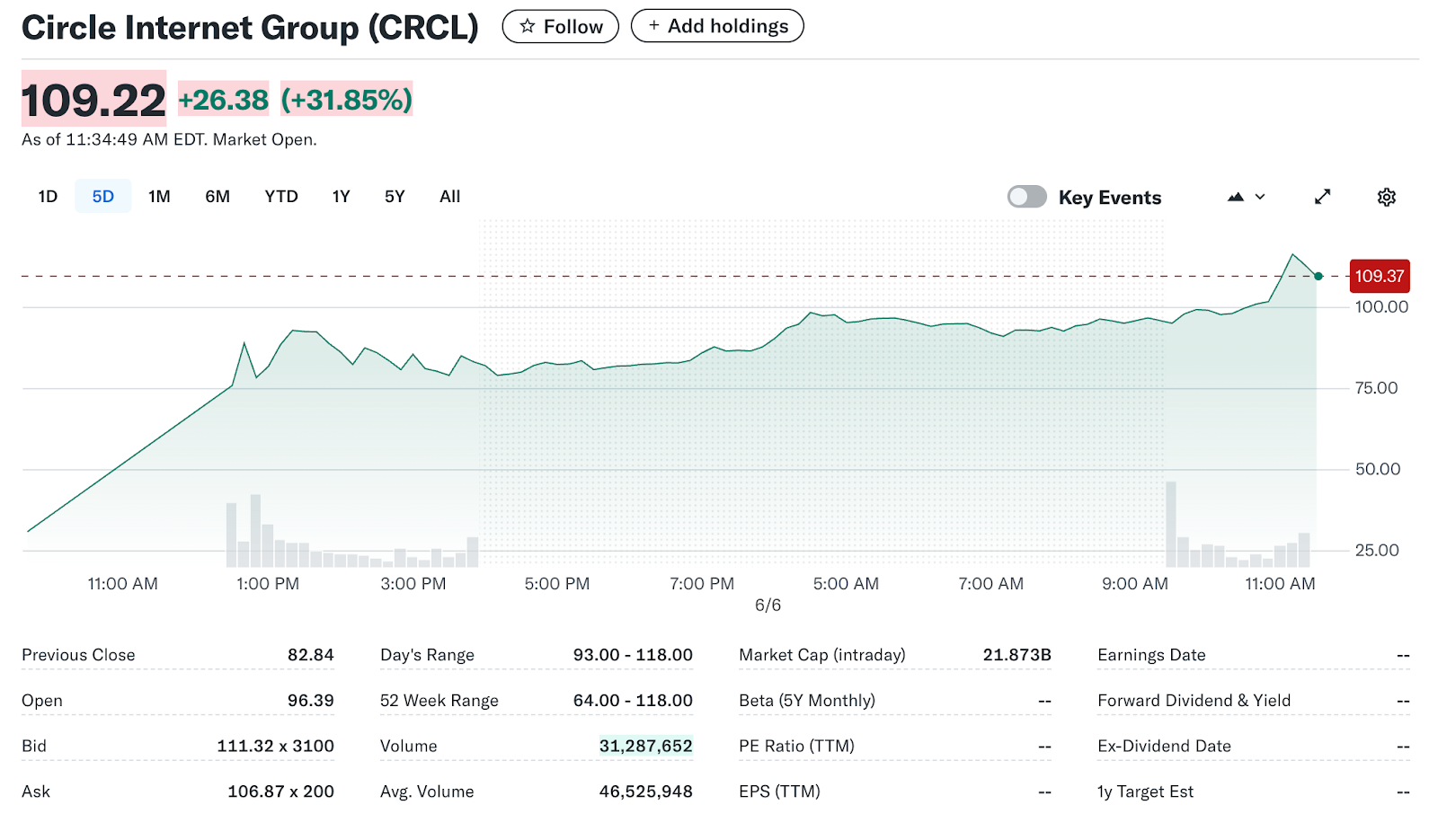The image size is (1438, 840).
Task: Select the 5Y chart range
Action: pos(395,197)
